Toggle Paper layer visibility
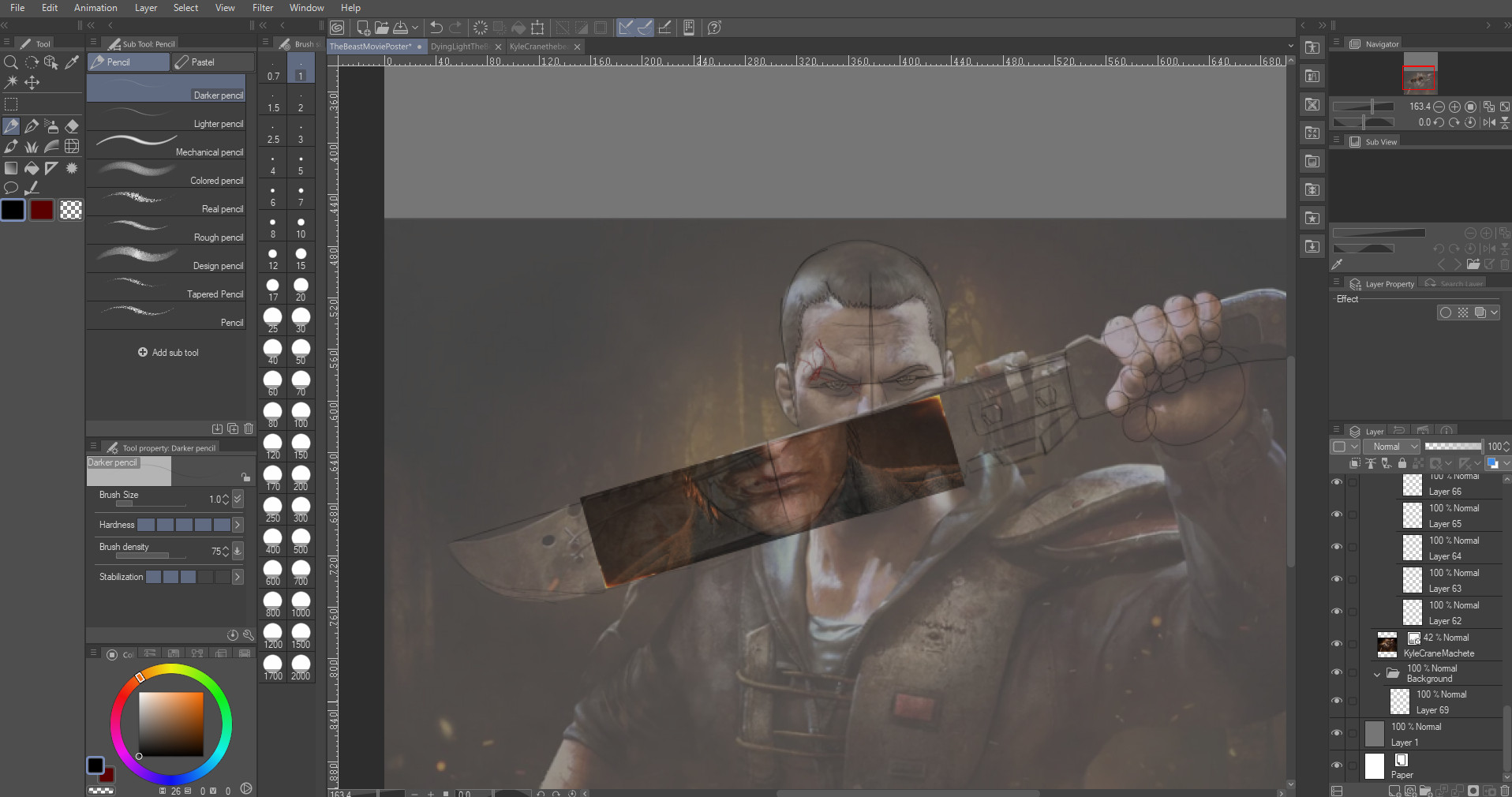Viewport: 1512px width, 797px height. (x=1337, y=765)
